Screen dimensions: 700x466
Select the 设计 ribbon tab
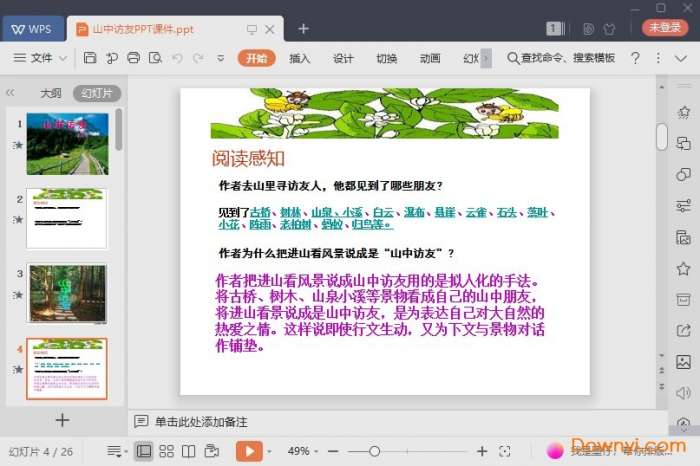point(343,58)
